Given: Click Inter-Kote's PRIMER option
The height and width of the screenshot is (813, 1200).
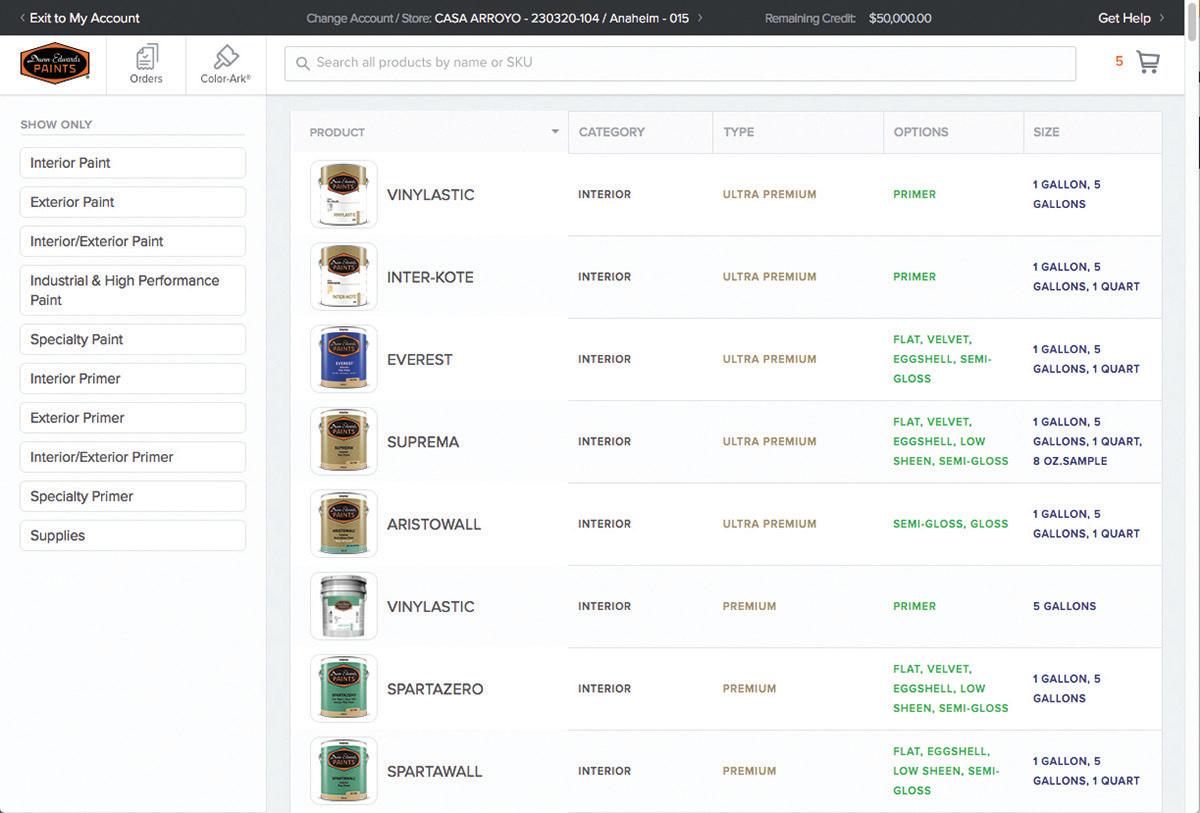Looking at the screenshot, I should (915, 277).
